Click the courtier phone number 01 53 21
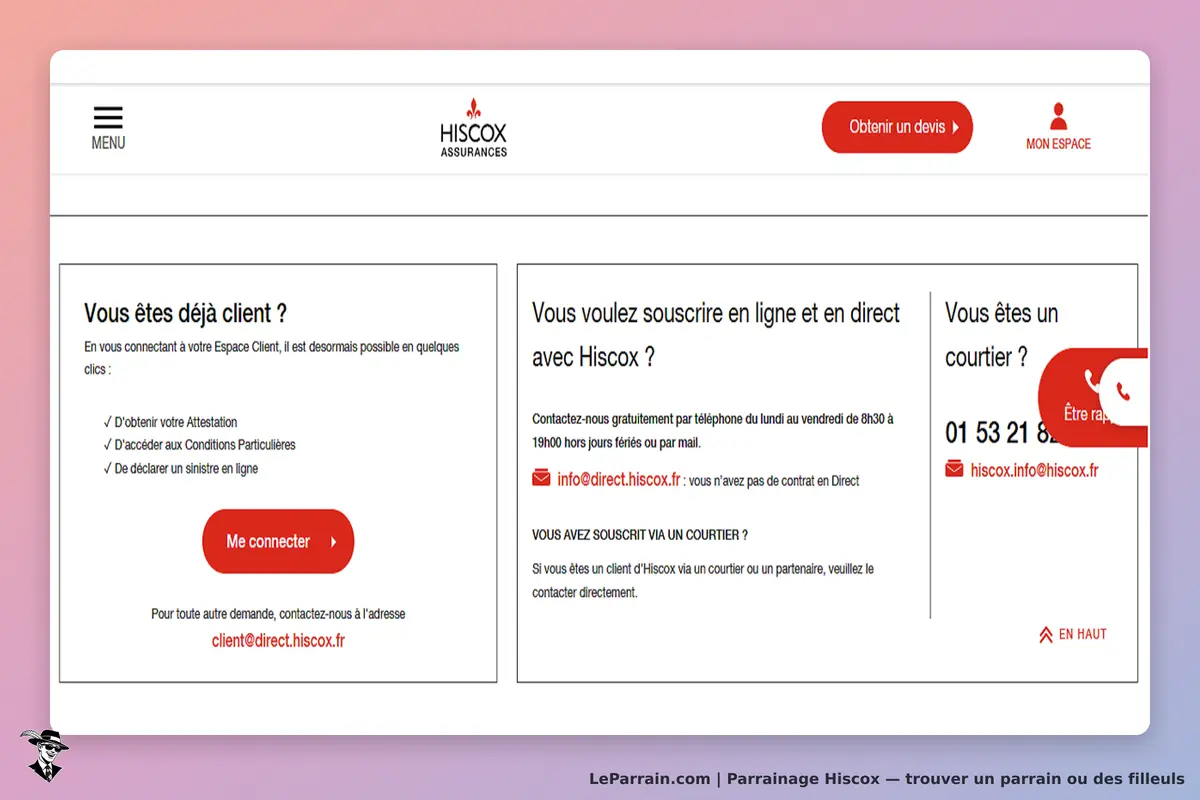The width and height of the screenshot is (1200, 800). pyautogui.click(x=1001, y=432)
